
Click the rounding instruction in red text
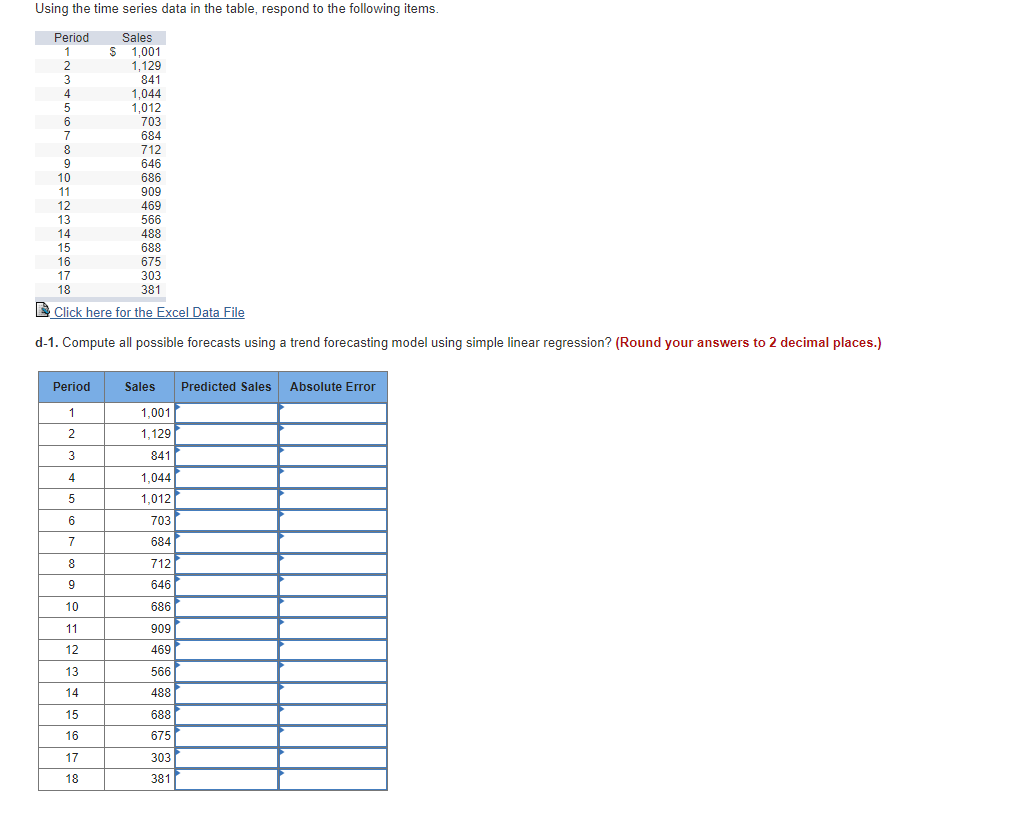(x=748, y=343)
